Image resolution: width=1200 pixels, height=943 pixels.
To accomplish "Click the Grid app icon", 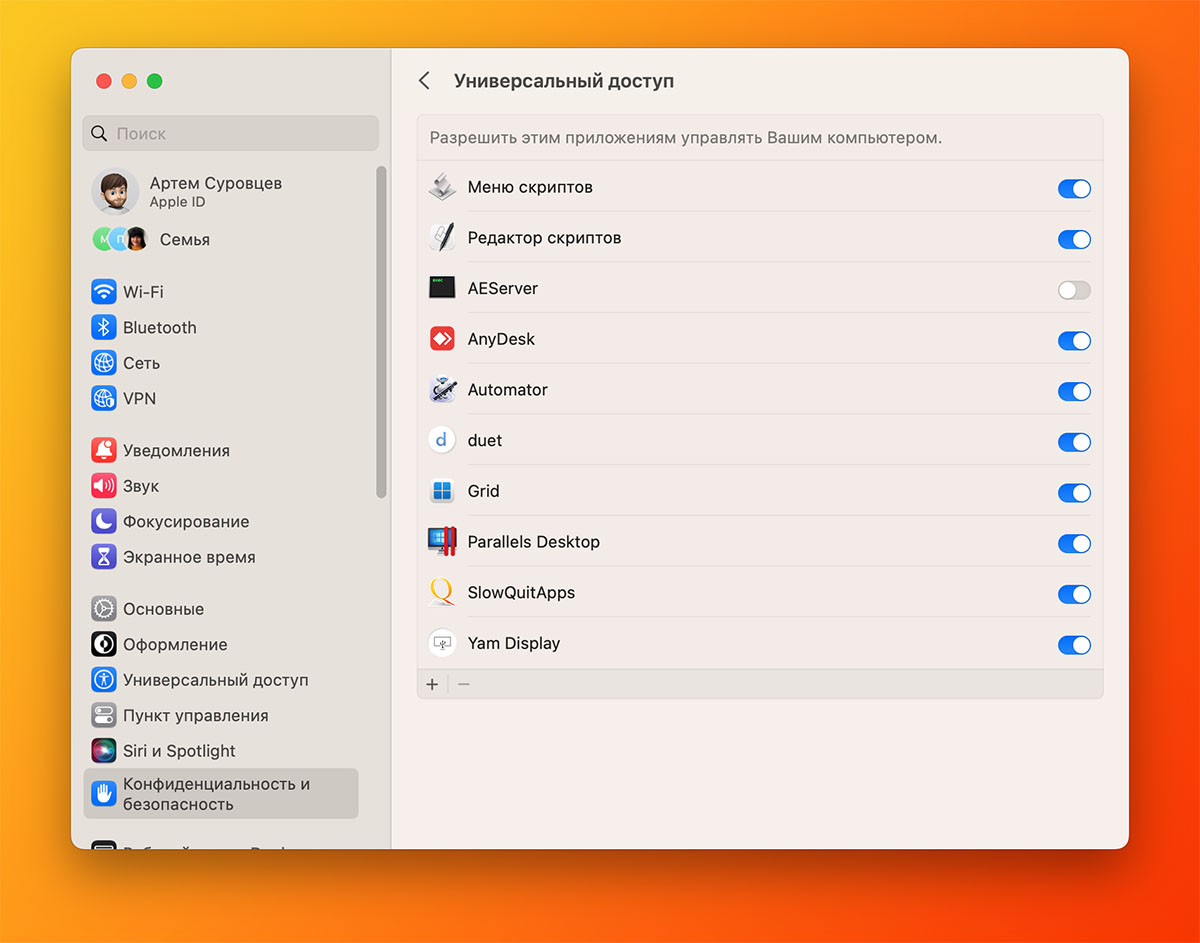I will click(442, 491).
